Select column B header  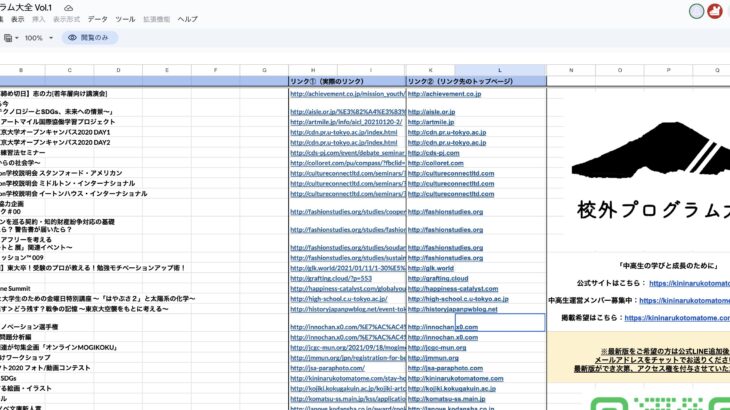coord(21,70)
